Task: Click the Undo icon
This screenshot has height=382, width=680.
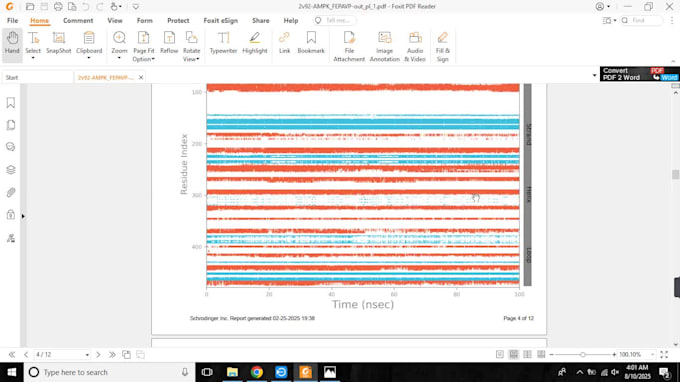Action: (86, 7)
